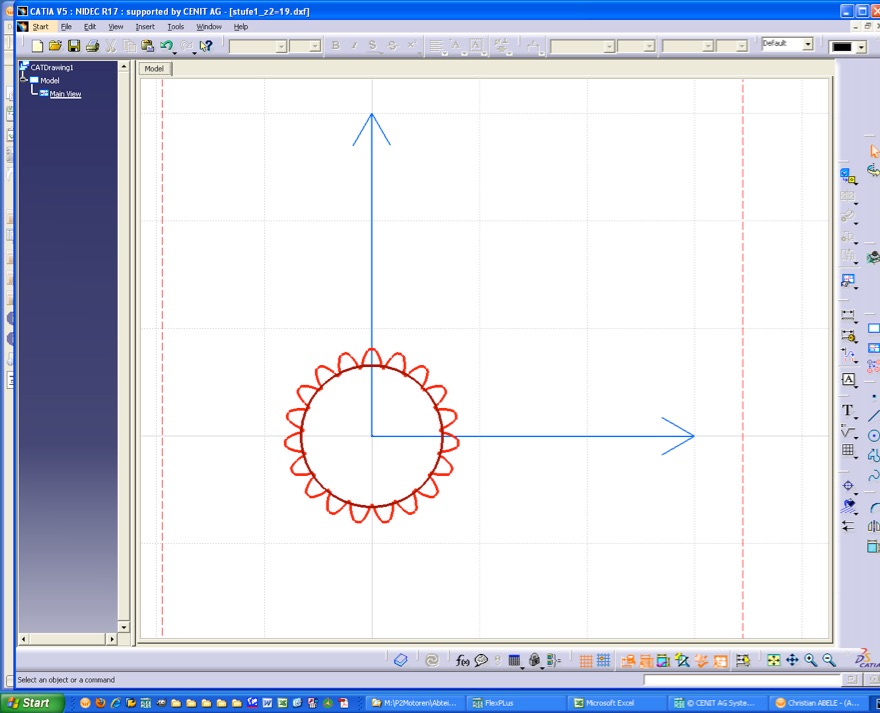Select CATDrawing1 in the tree
The image size is (880, 713).
[x=52, y=67]
